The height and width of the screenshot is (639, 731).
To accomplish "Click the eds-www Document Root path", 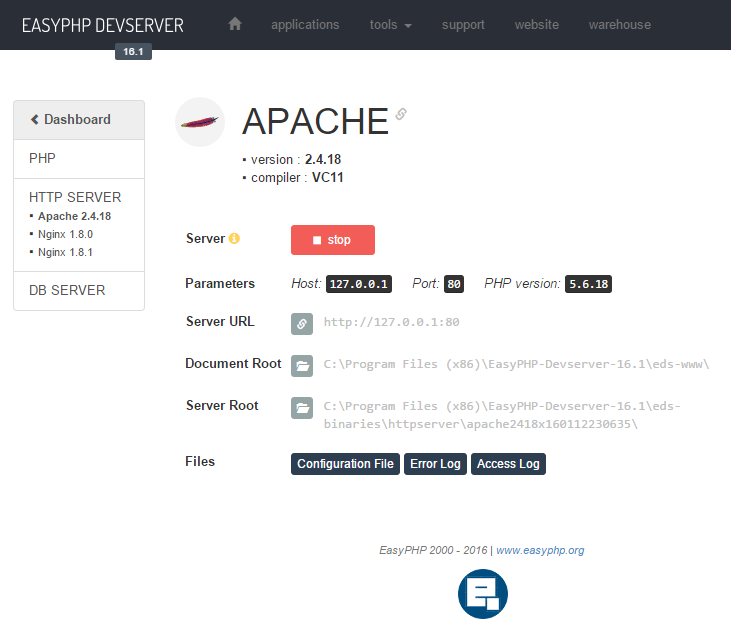I will [x=517, y=364].
